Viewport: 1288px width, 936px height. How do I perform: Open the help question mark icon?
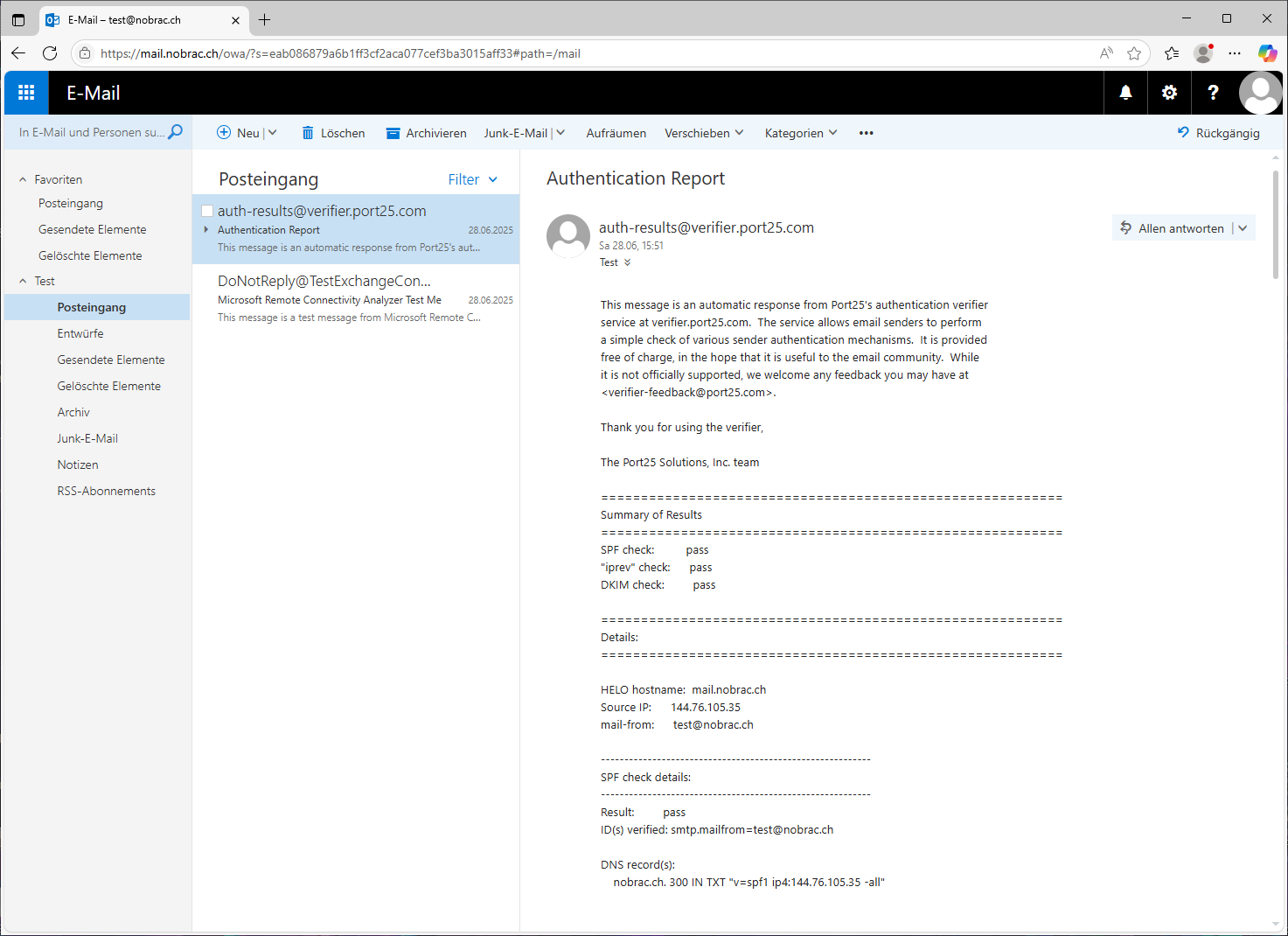[1213, 93]
